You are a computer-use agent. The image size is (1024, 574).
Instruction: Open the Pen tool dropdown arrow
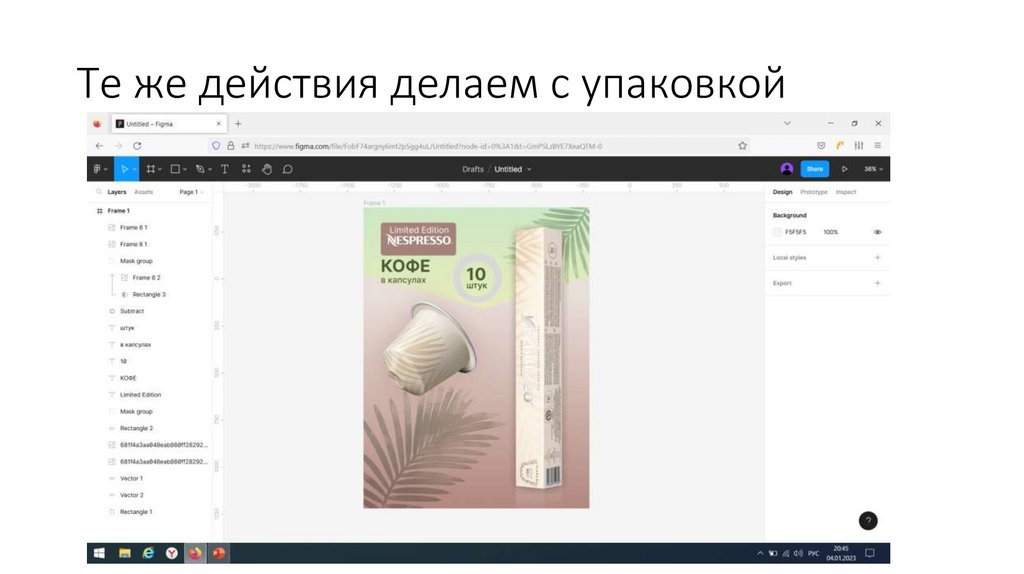pyautogui.click(x=210, y=169)
